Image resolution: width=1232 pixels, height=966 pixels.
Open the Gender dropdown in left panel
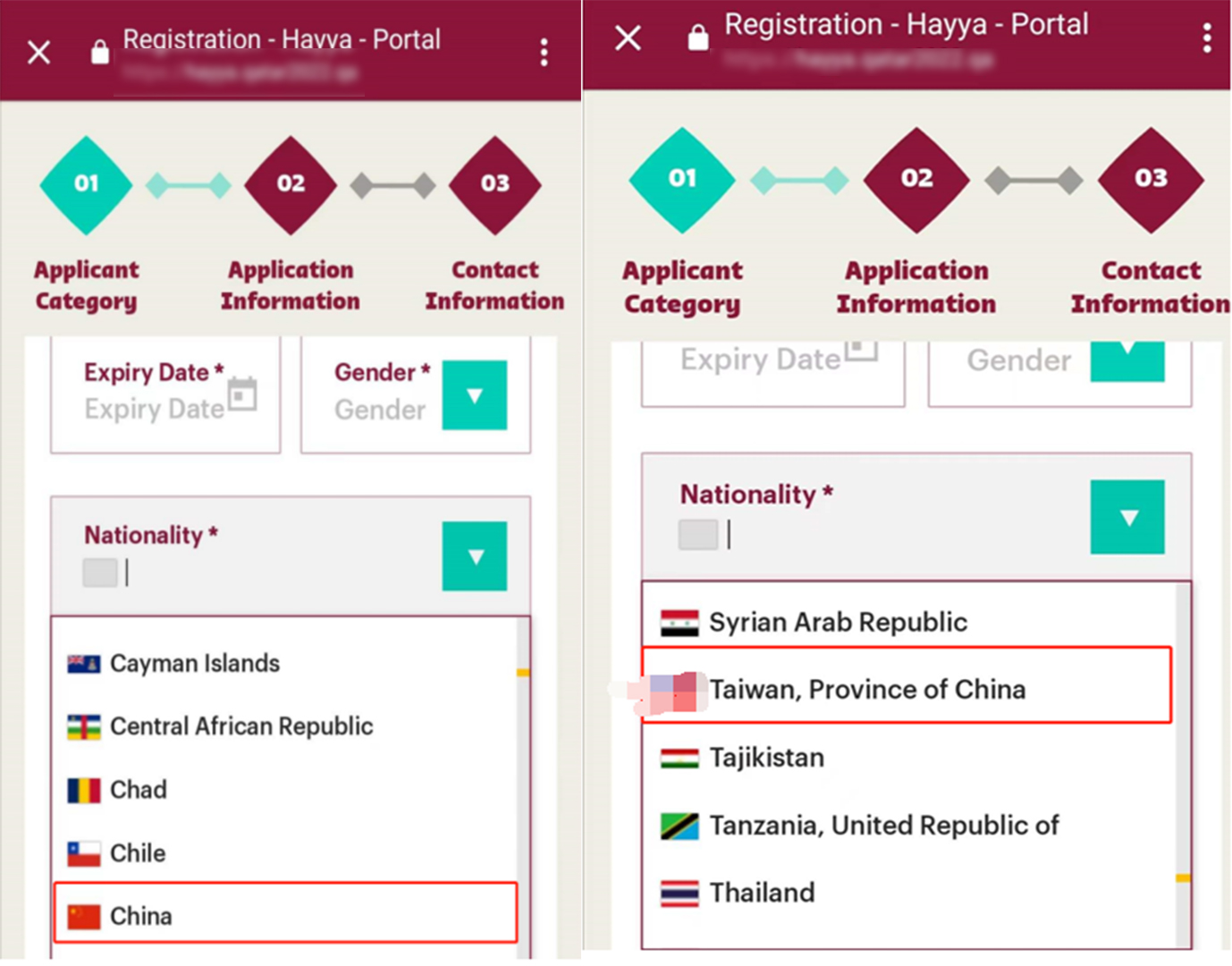coord(474,395)
